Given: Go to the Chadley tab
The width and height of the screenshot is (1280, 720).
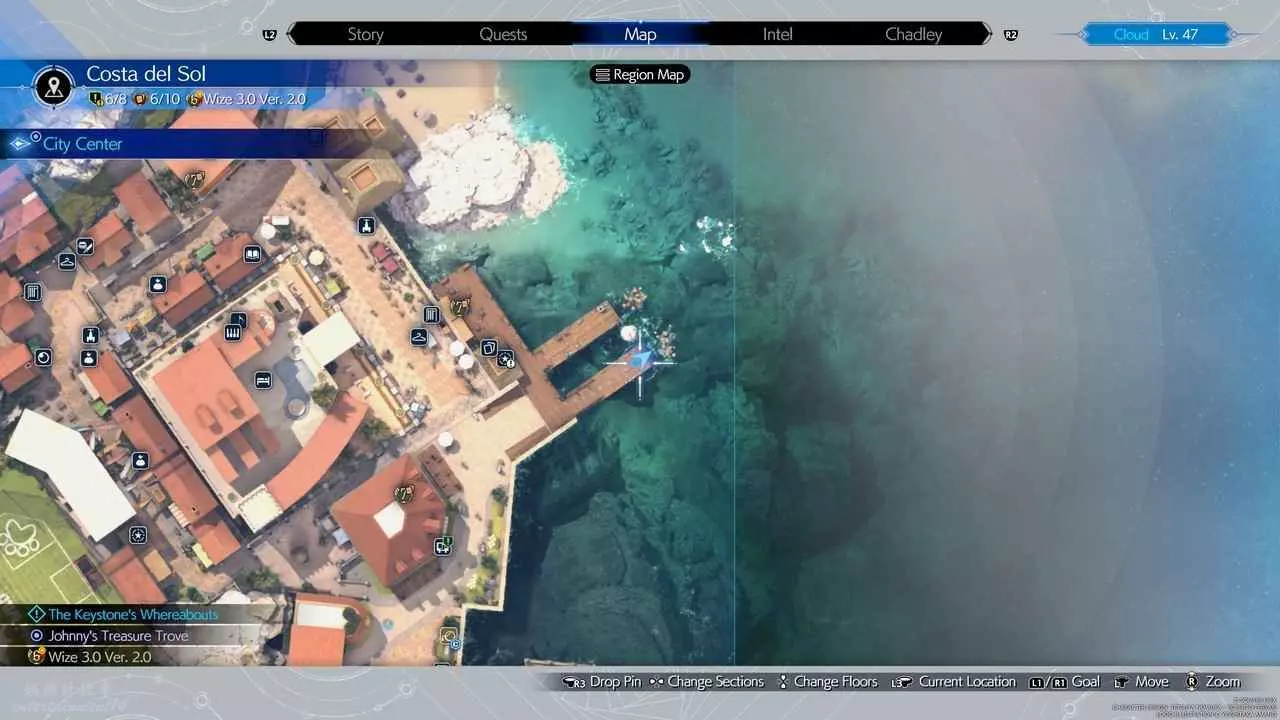Looking at the screenshot, I should pos(913,34).
